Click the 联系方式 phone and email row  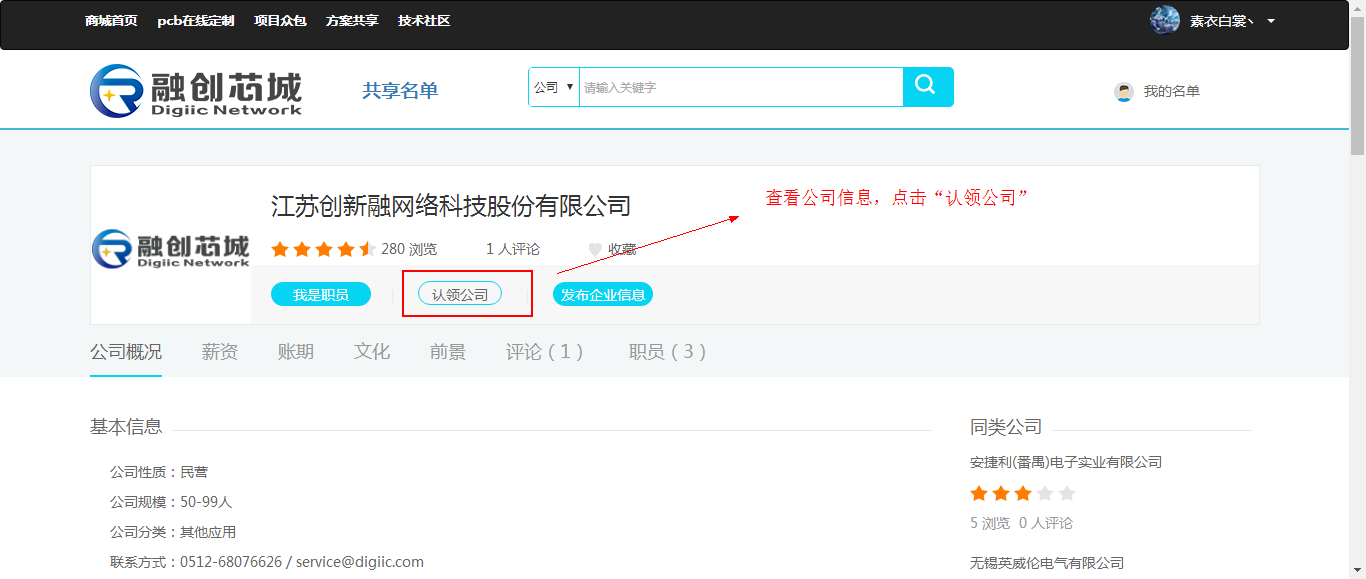(x=267, y=562)
